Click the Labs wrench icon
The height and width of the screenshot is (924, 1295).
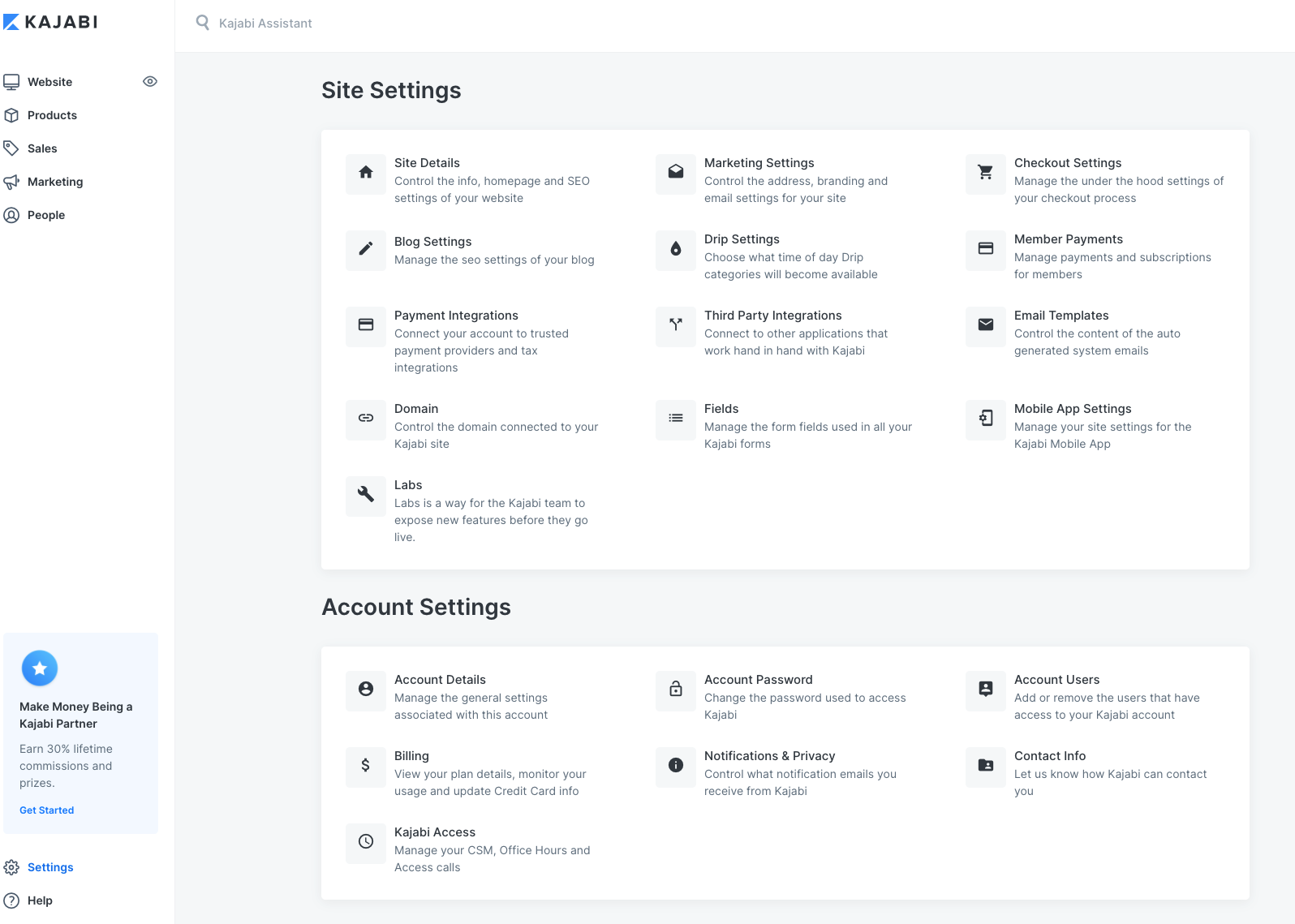366,494
